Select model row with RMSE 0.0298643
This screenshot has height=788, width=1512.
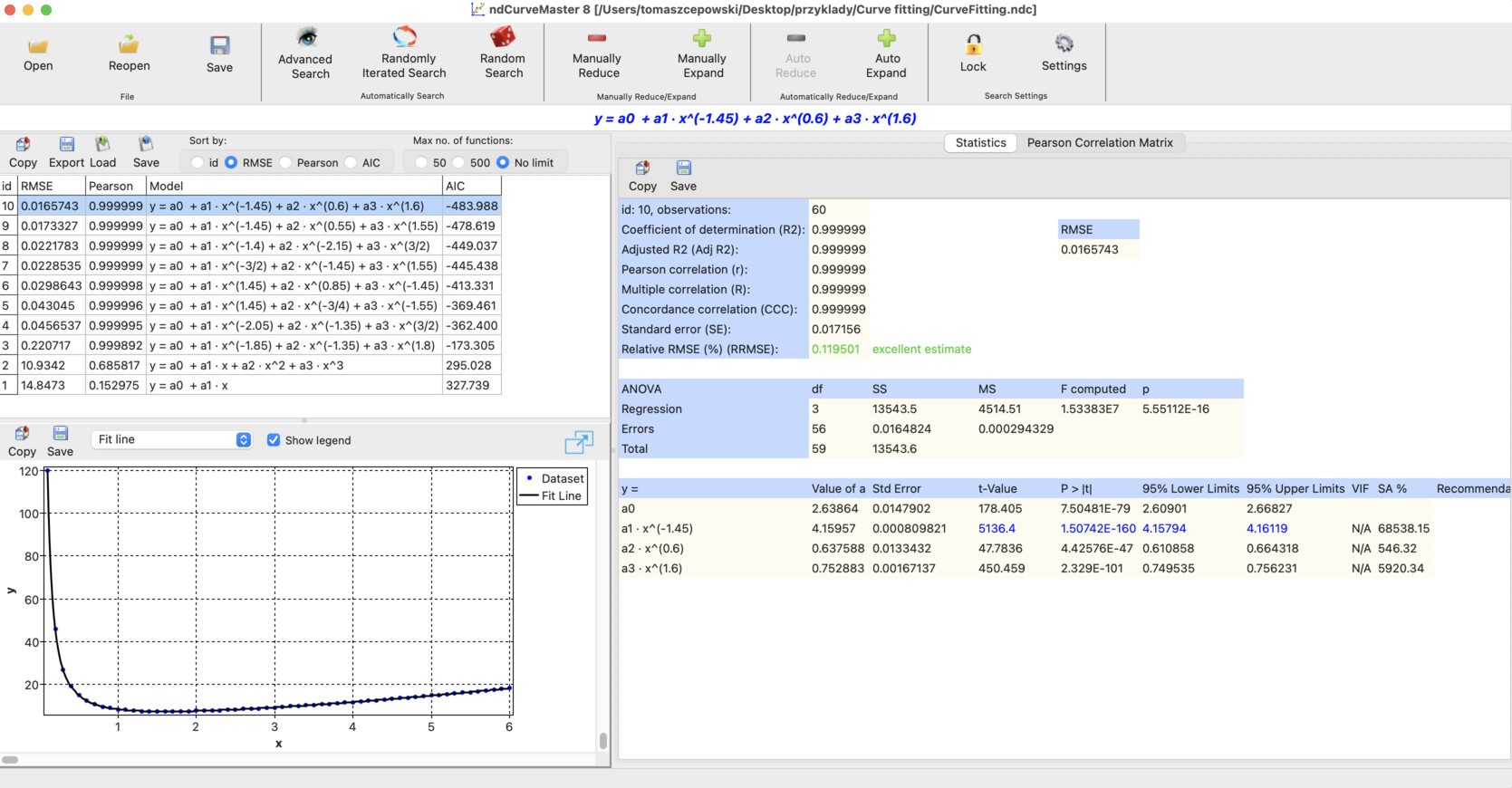point(250,286)
